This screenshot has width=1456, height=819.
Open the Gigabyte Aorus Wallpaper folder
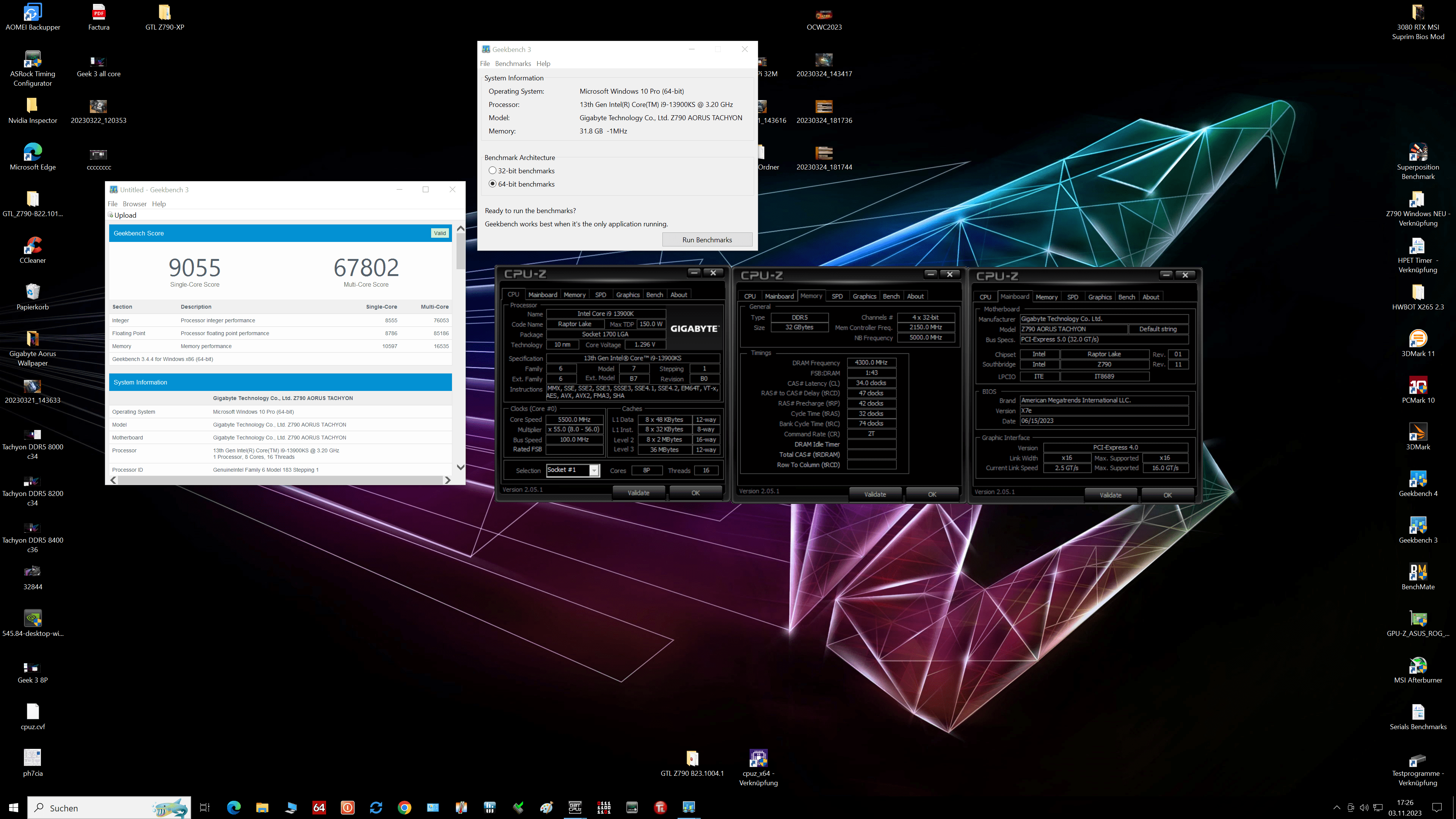32,349
